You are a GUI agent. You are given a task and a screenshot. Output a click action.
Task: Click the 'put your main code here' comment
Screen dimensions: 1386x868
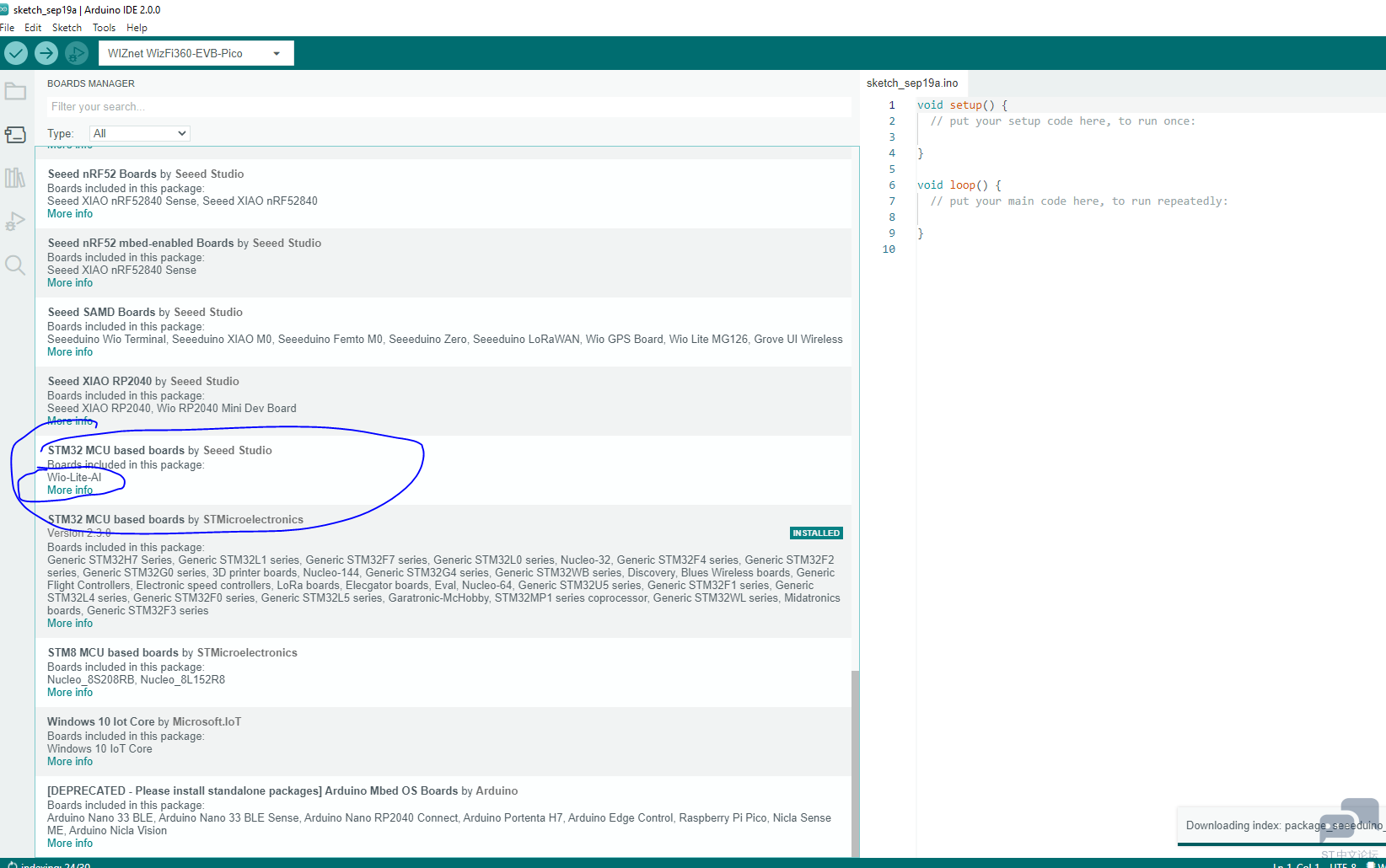click(x=1079, y=201)
